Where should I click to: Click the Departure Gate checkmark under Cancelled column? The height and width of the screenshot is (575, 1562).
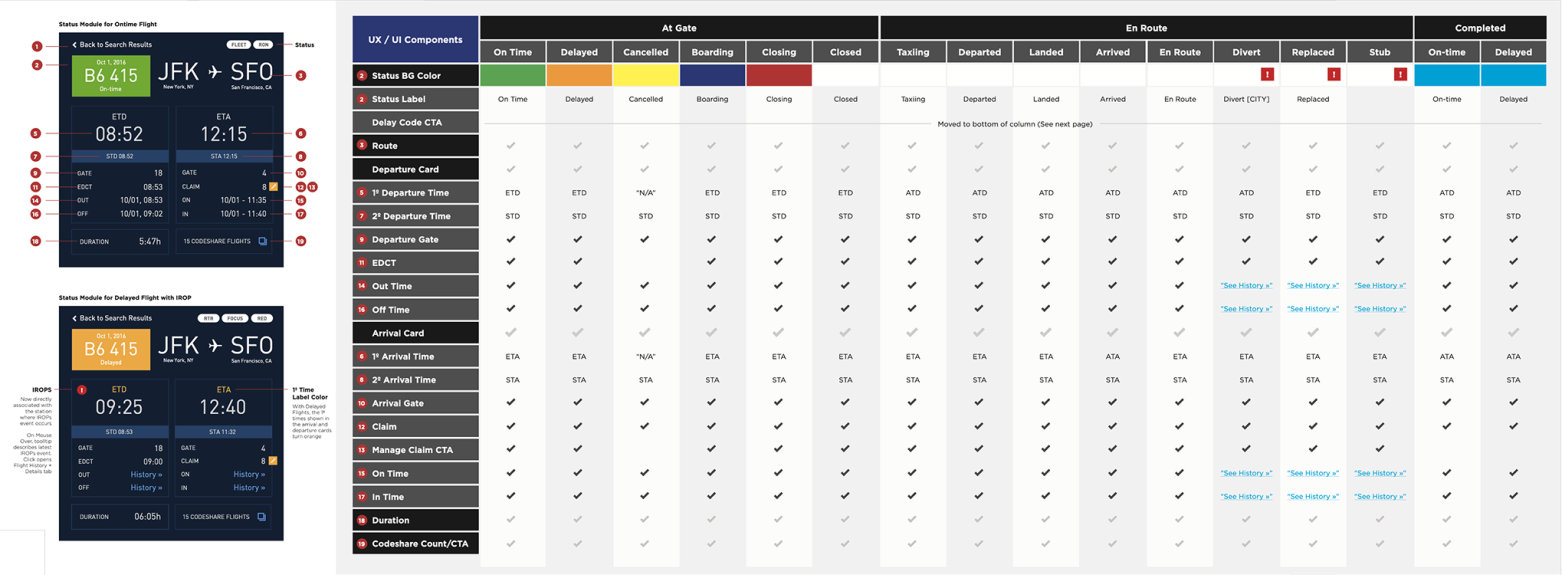point(645,239)
